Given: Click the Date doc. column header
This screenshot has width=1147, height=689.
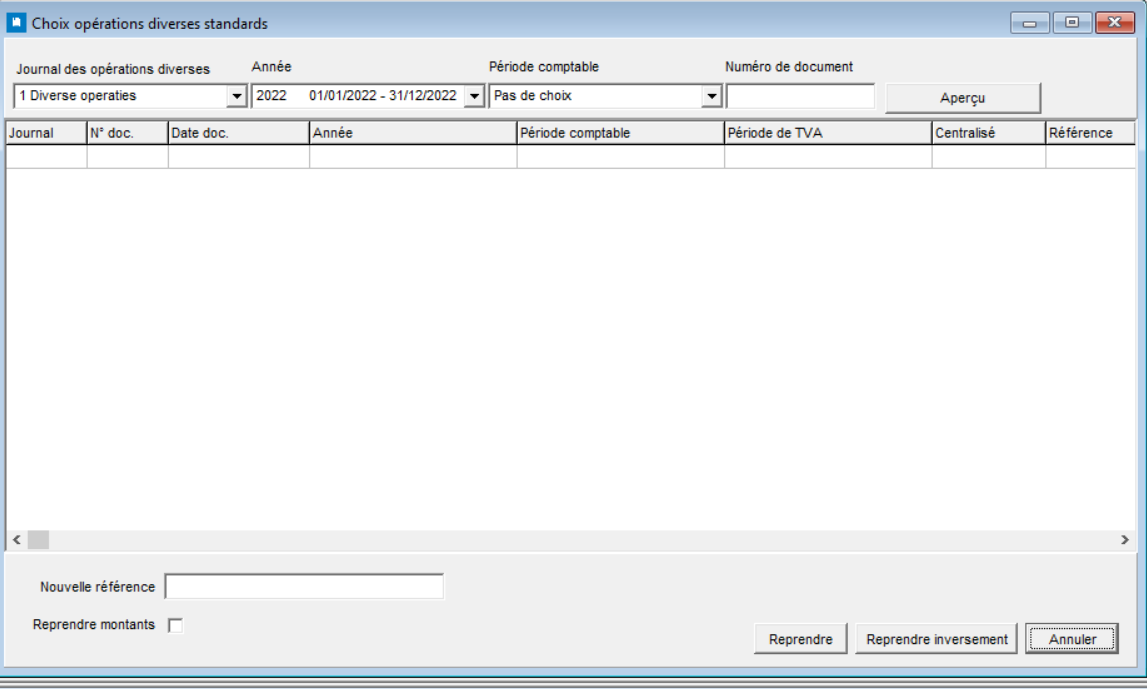Looking at the screenshot, I should pos(238,133).
